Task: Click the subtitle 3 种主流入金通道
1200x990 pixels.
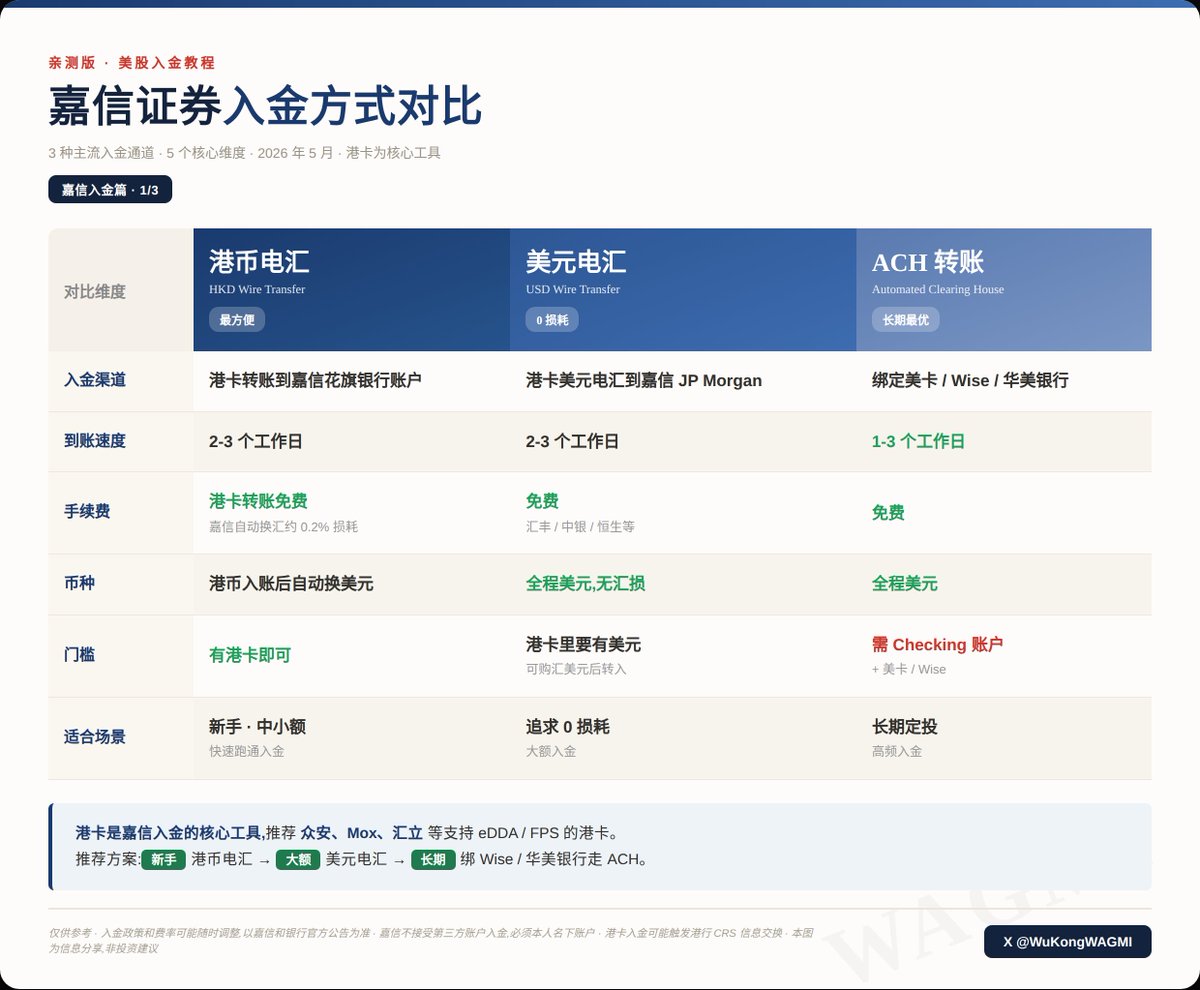Action: point(101,153)
